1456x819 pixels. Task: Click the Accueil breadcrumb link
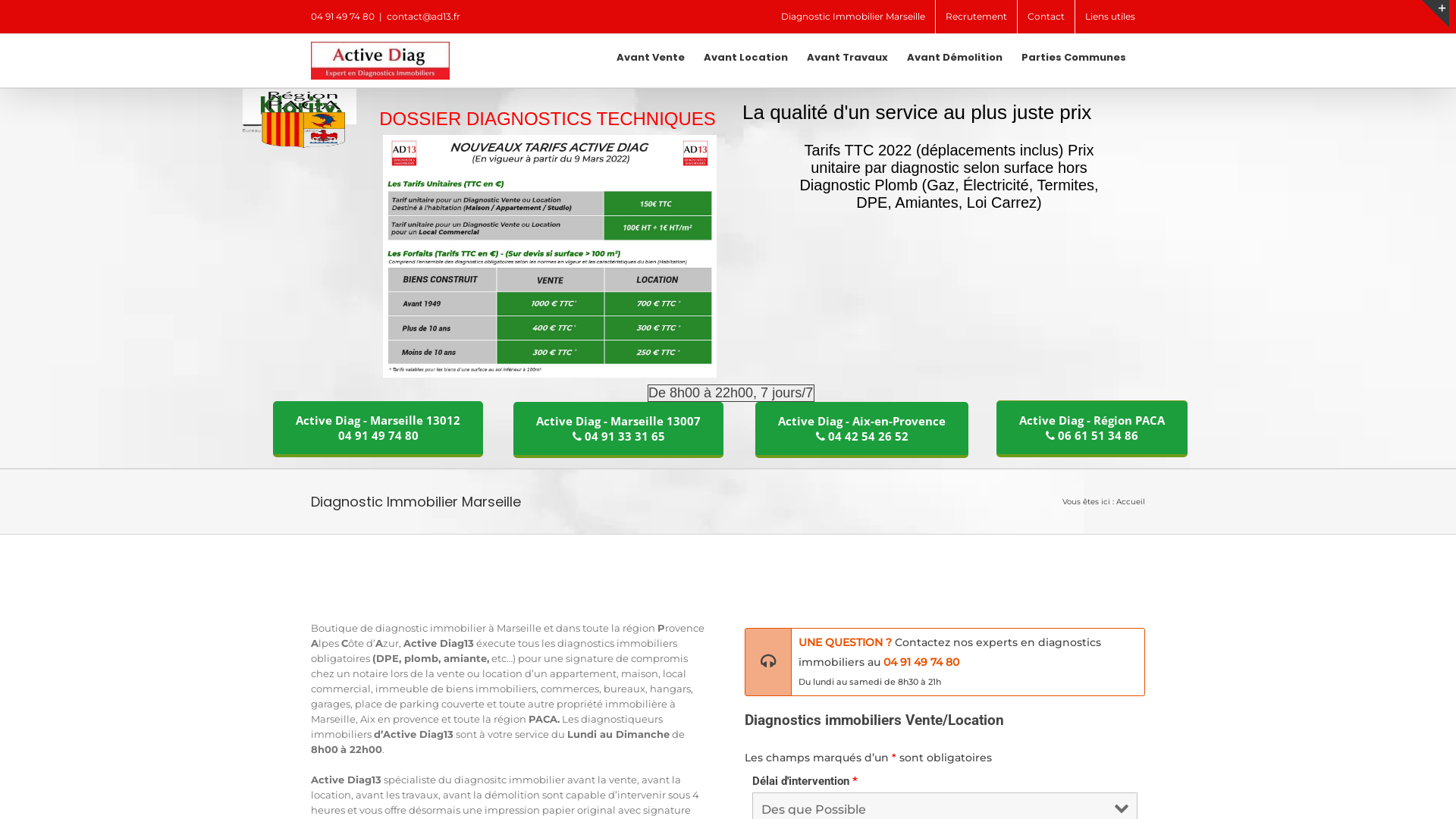(1130, 502)
